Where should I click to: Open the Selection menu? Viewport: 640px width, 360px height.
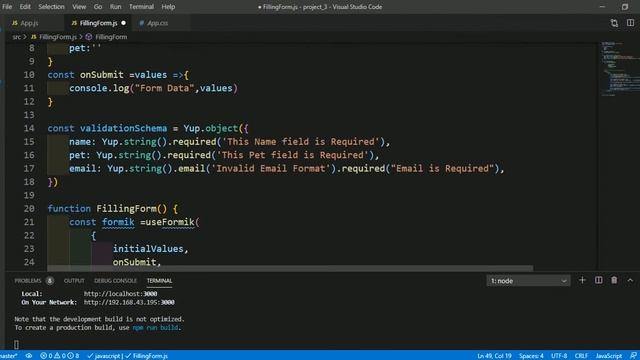51,7
